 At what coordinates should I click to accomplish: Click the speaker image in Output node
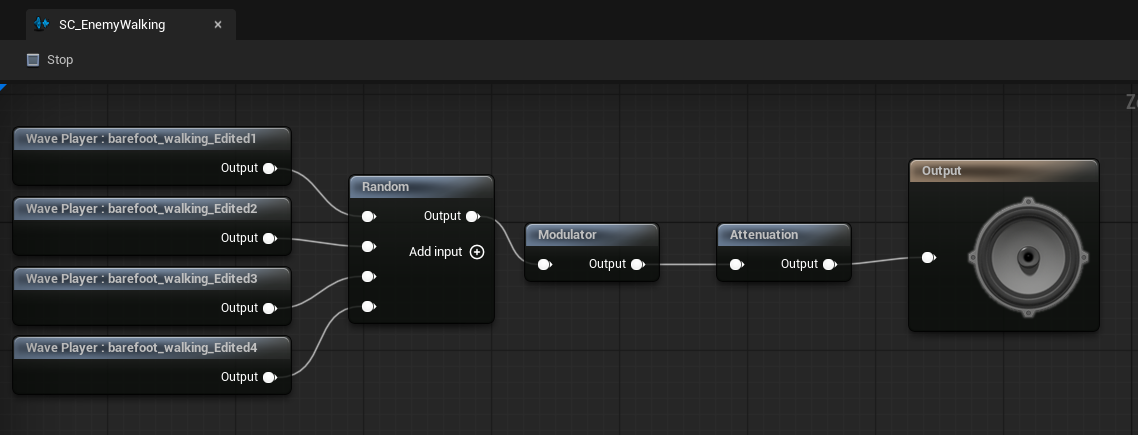1026,258
